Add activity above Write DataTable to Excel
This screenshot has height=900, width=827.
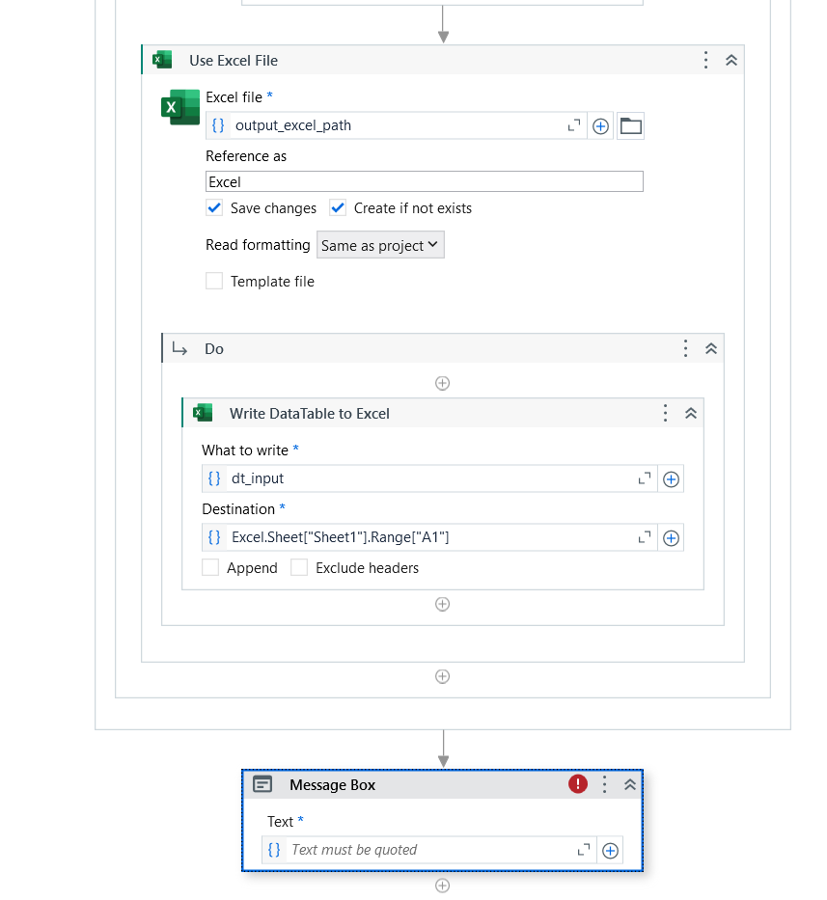442,383
